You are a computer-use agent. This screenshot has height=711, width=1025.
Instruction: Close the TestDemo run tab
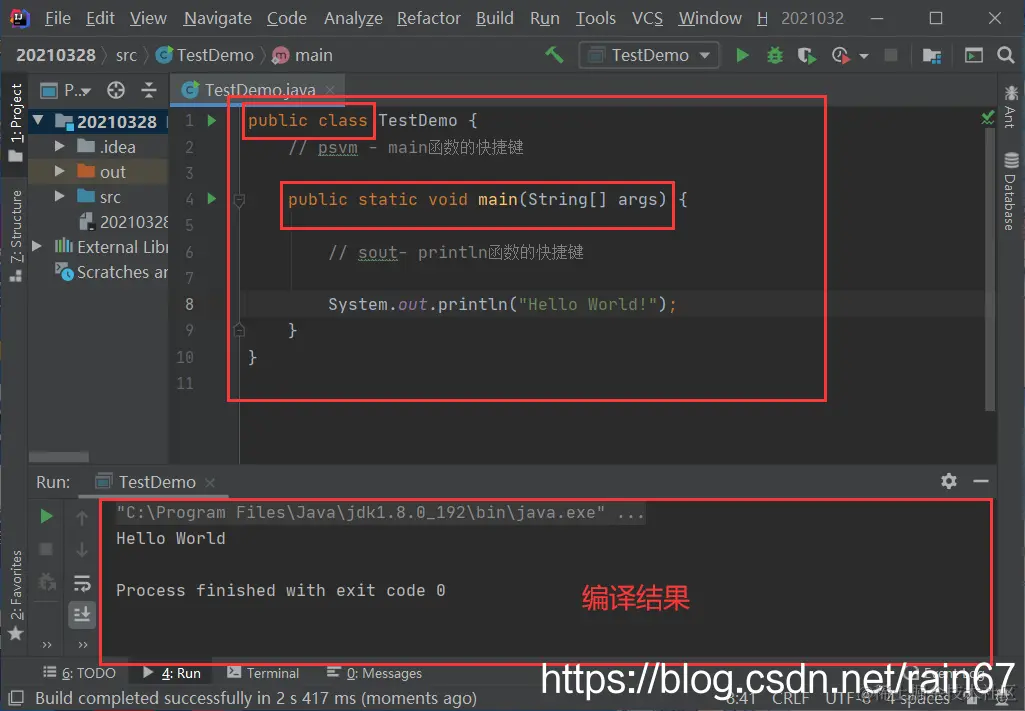point(210,483)
